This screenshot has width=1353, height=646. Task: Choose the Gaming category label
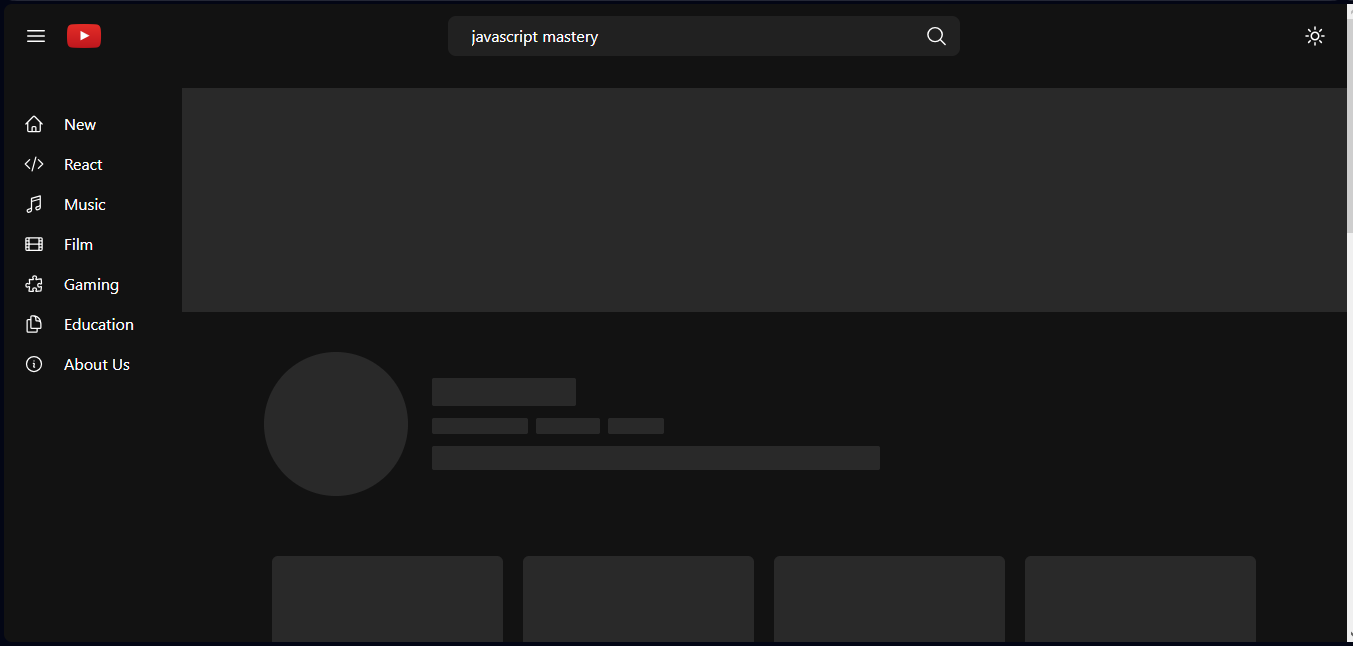pos(91,285)
